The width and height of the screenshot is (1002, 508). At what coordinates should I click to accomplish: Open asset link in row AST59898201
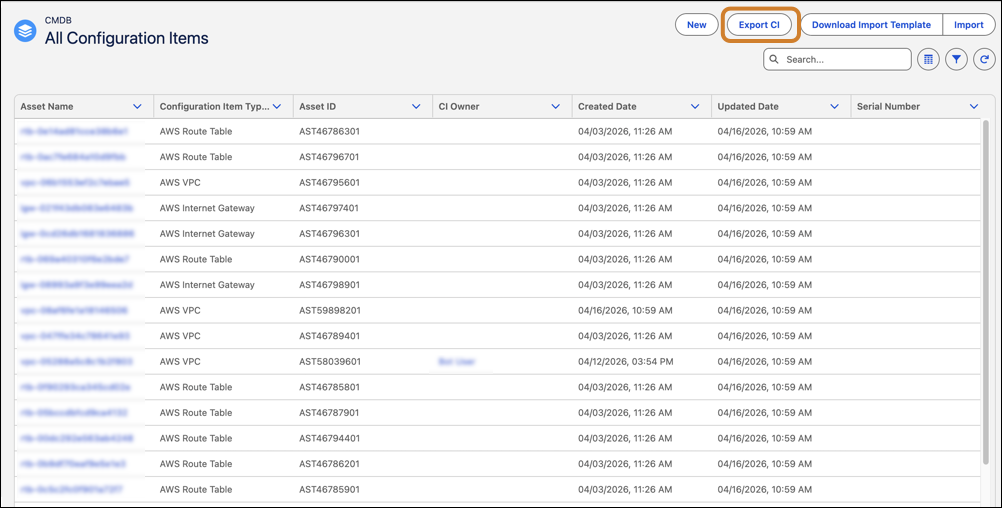click(73, 311)
